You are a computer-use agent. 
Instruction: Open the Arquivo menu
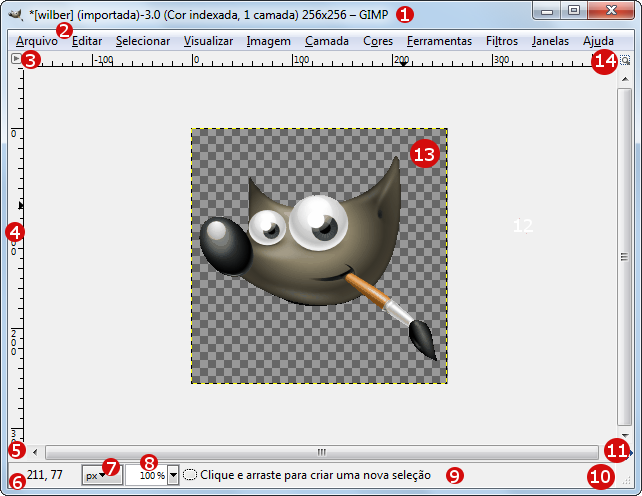click(37, 41)
